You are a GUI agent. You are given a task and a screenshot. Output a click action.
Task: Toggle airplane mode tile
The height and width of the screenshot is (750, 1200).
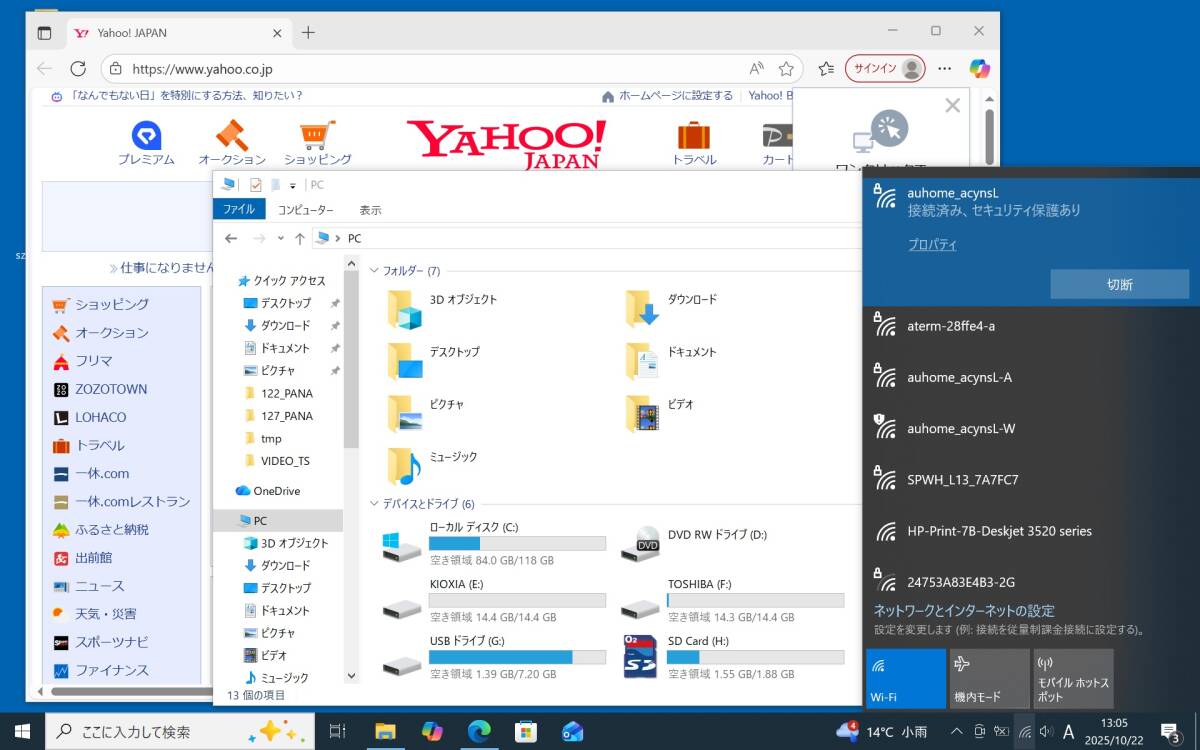988,679
